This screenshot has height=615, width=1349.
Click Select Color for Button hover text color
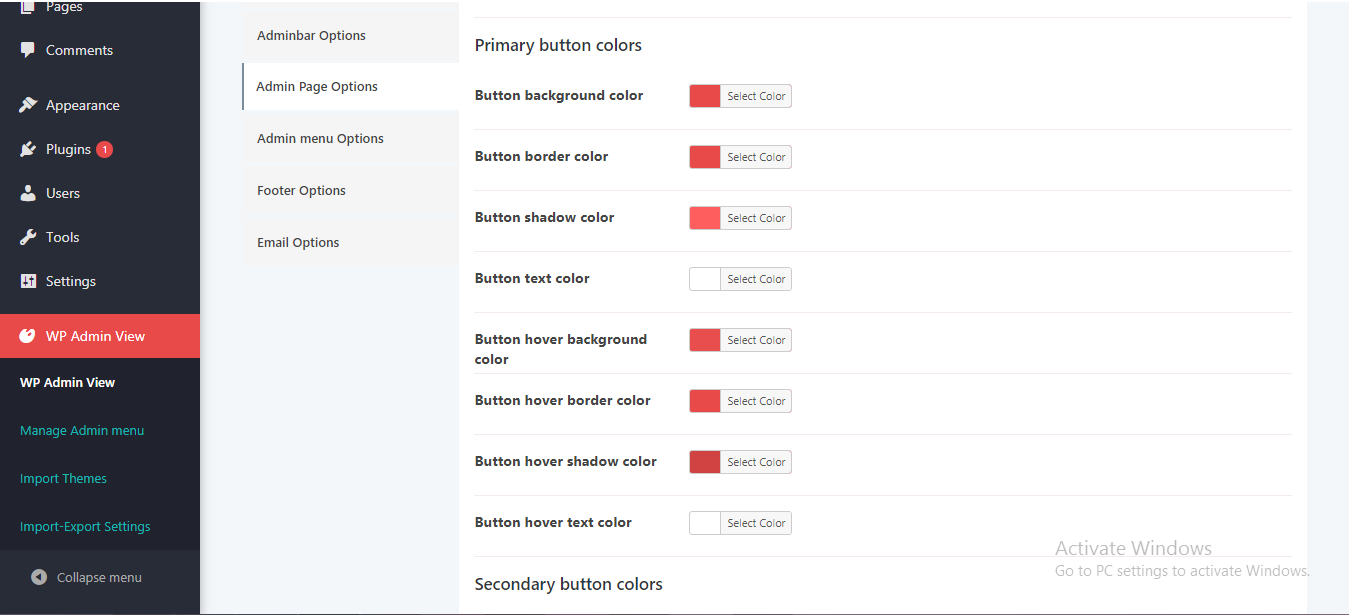[756, 523]
